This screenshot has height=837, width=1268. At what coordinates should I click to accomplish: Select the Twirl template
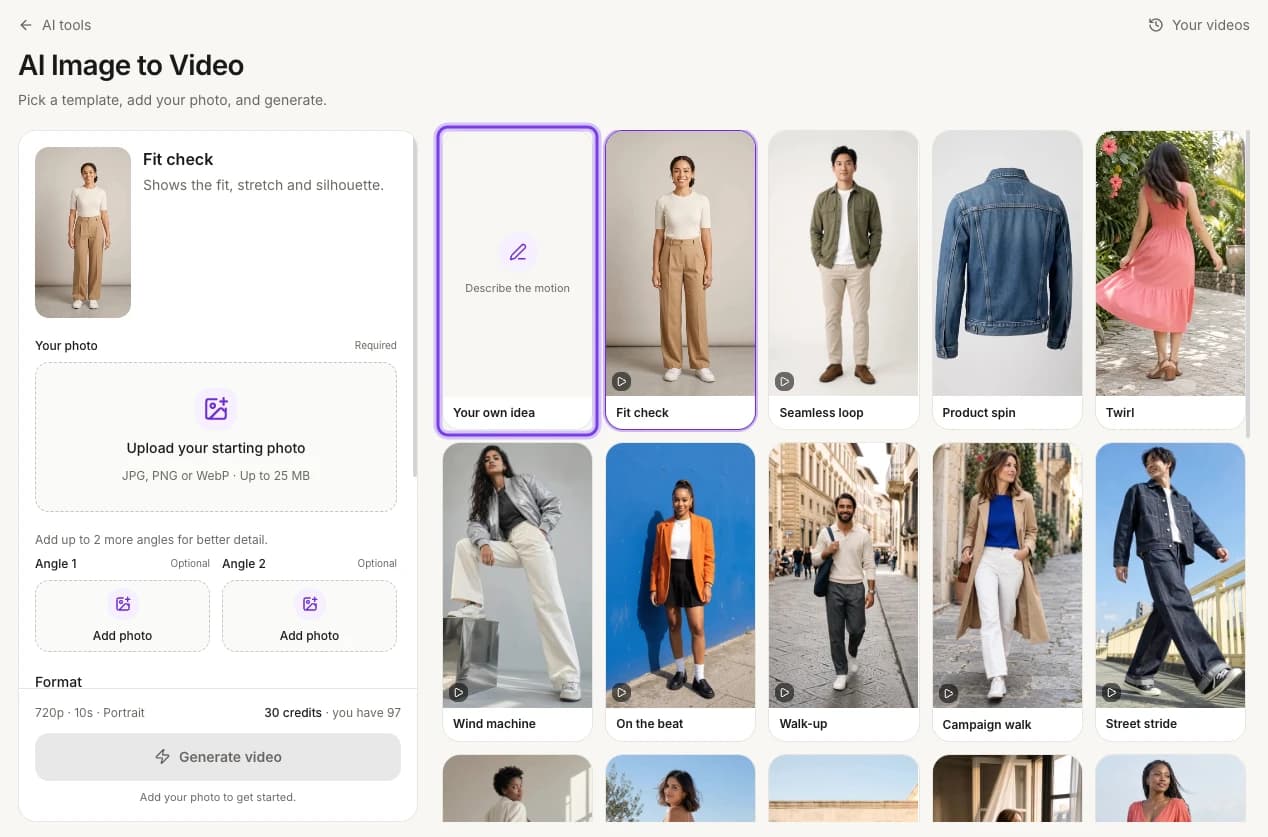click(x=1170, y=280)
